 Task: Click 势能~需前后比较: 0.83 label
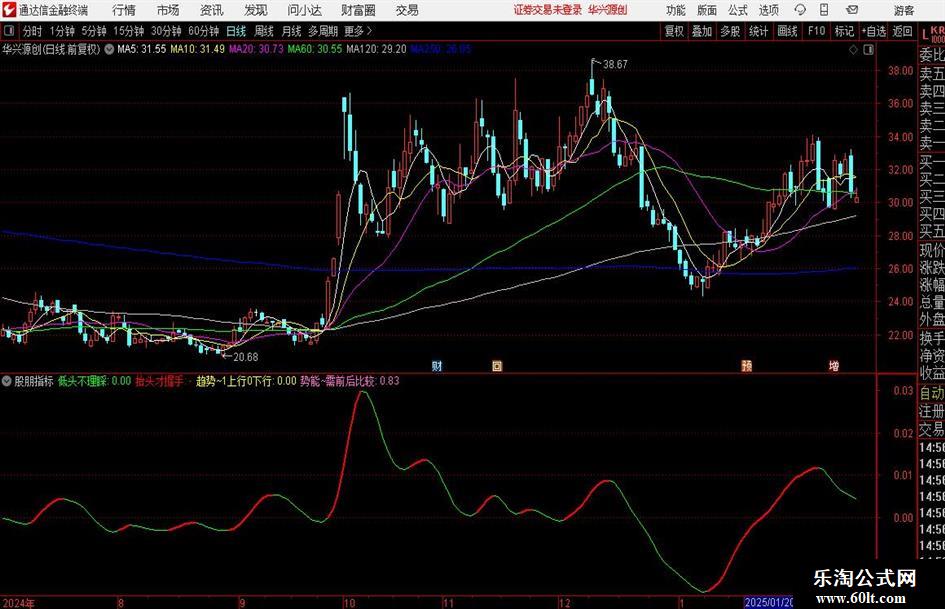tap(350, 381)
